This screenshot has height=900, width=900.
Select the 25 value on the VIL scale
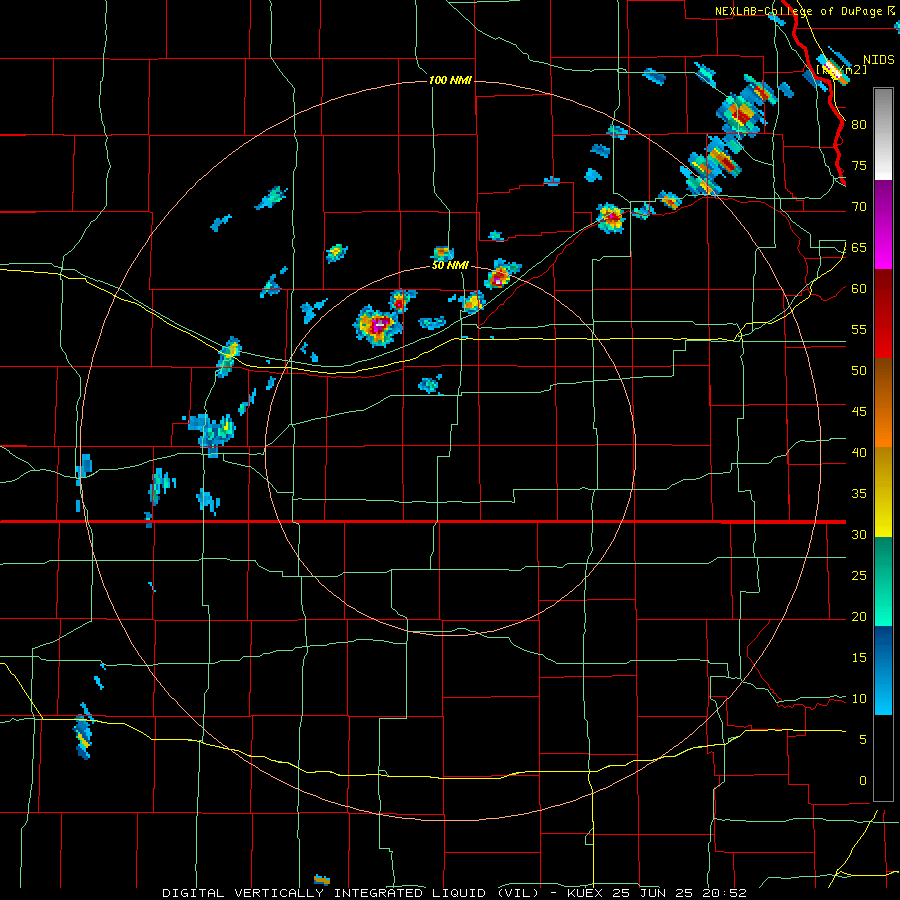pos(859,575)
